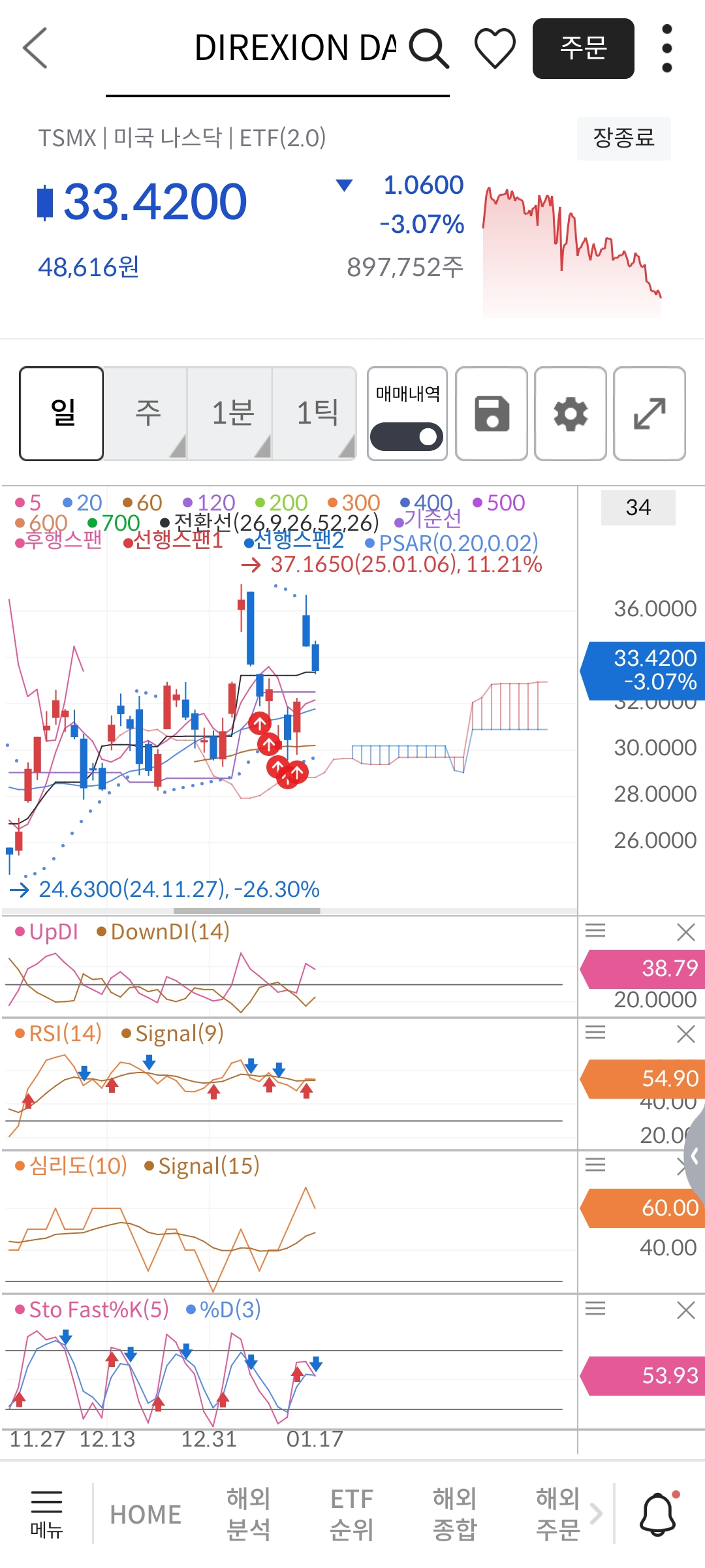The height and width of the screenshot is (1568, 705).
Task: Open chart settings gear
Action: pyautogui.click(x=571, y=414)
